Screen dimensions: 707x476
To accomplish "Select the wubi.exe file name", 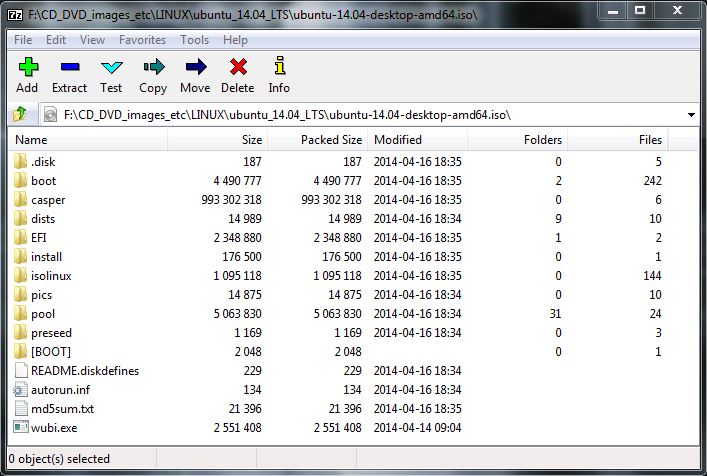I will click(x=54, y=427).
